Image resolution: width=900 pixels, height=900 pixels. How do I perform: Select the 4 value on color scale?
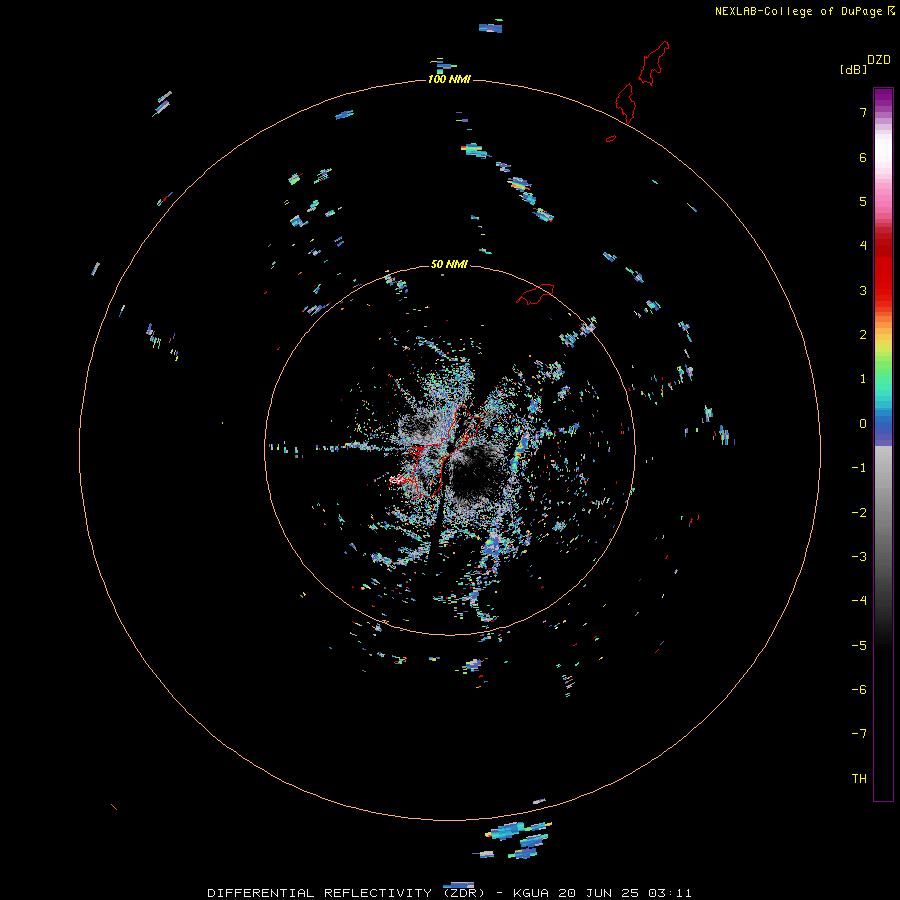863,246
